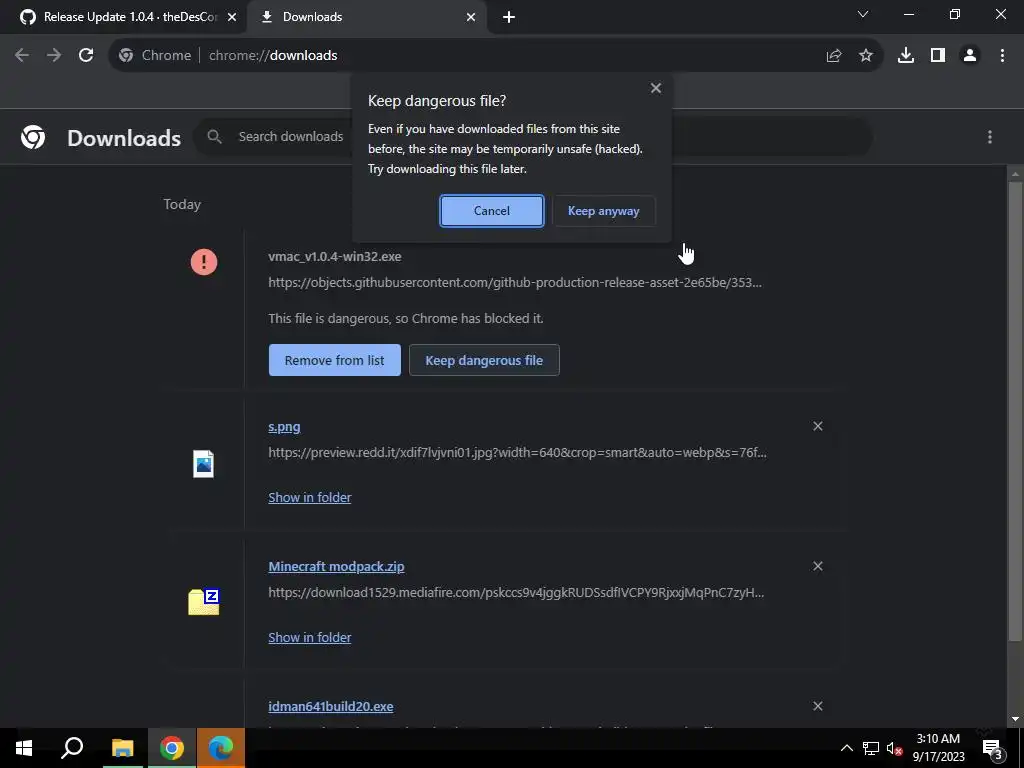The width and height of the screenshot is (1024, 768).
Task: Open the s.png download link
Action: point(284,426)
